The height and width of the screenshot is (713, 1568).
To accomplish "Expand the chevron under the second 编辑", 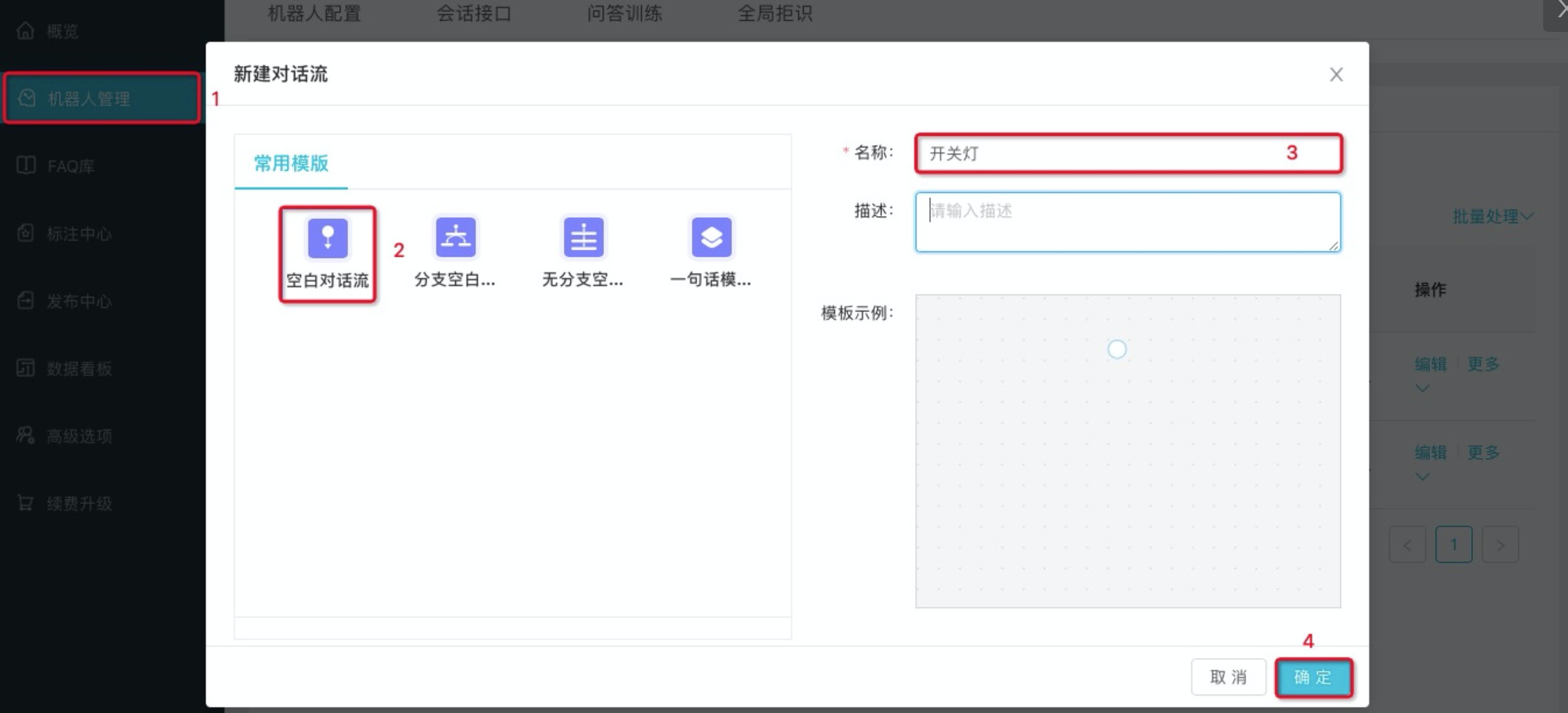I will tap(1422, 476).
